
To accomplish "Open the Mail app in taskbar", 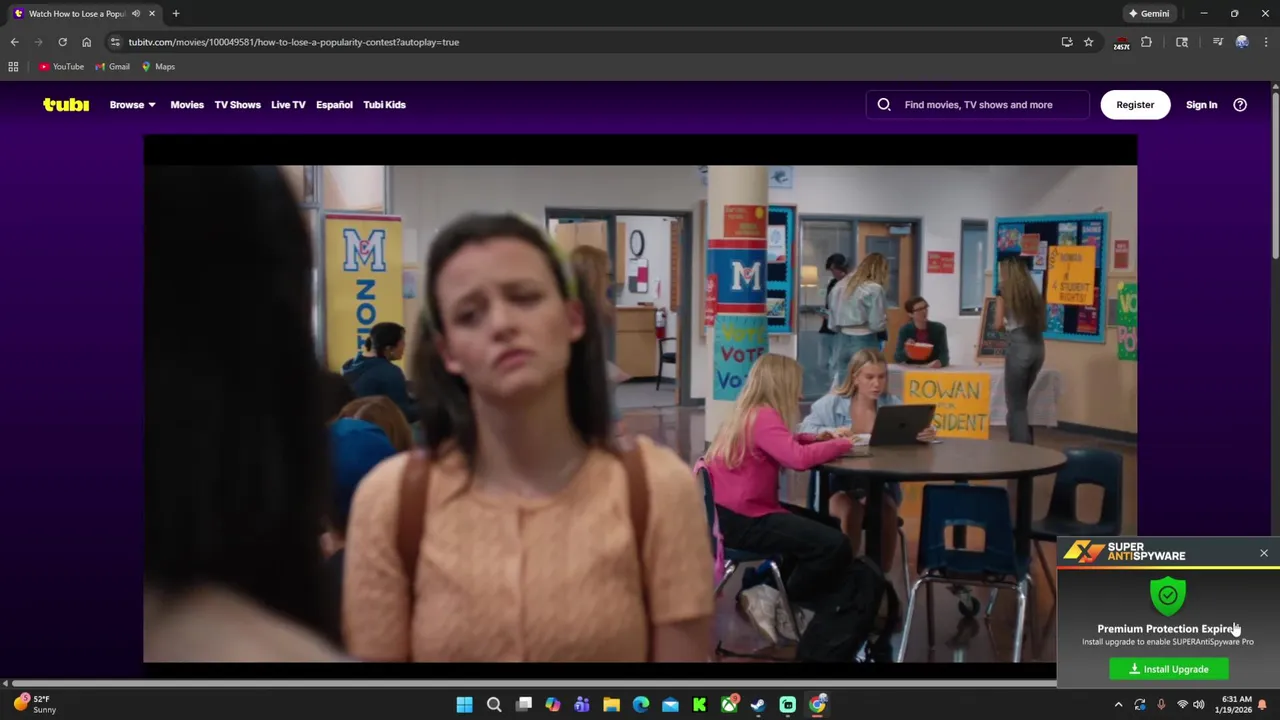I will (x=670, y=705).
